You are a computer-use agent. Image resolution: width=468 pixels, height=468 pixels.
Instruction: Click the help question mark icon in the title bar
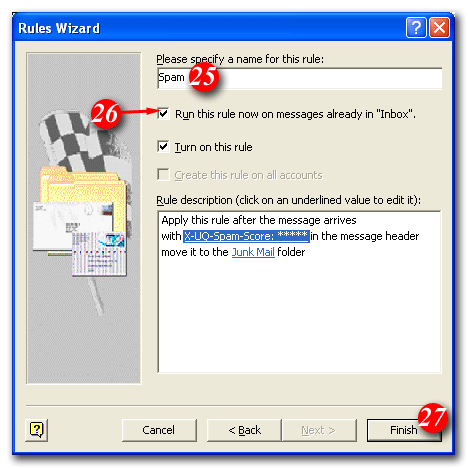coord(416,27)
